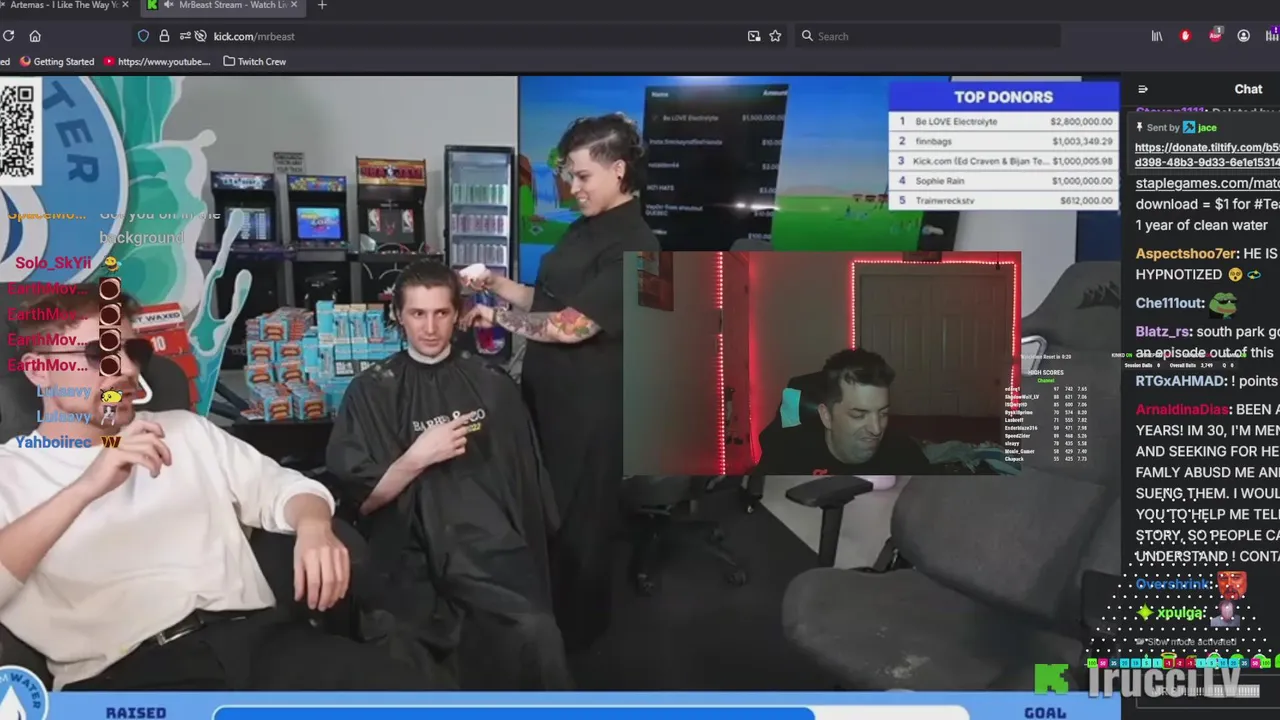Screen dimensions: 1280x720
Task: Mute the MrBeast Stream tab audio
Action: click(x=170, y=5)
